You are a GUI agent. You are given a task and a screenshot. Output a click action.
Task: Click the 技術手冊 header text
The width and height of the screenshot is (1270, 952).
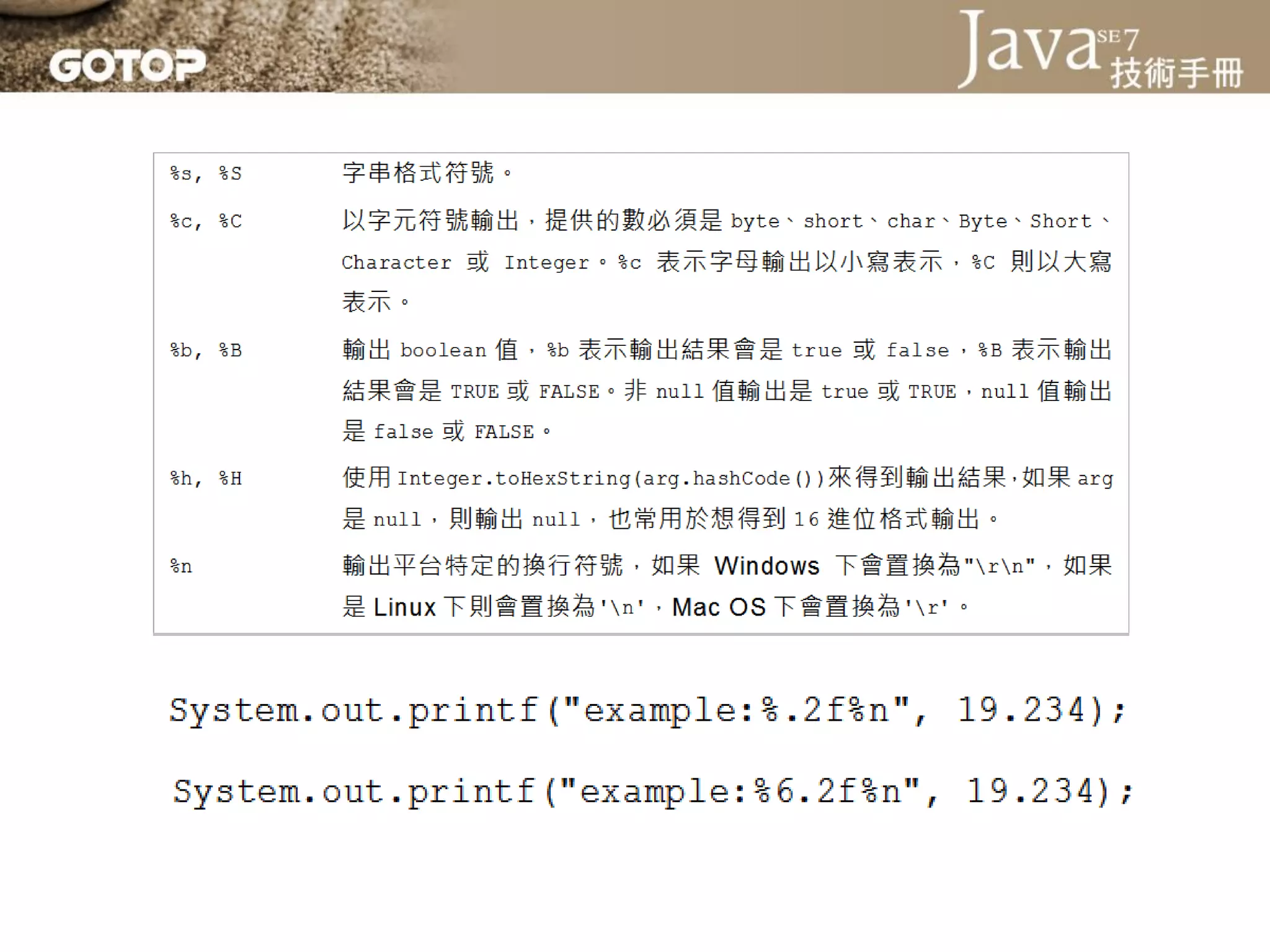[x=1176, y=73]
